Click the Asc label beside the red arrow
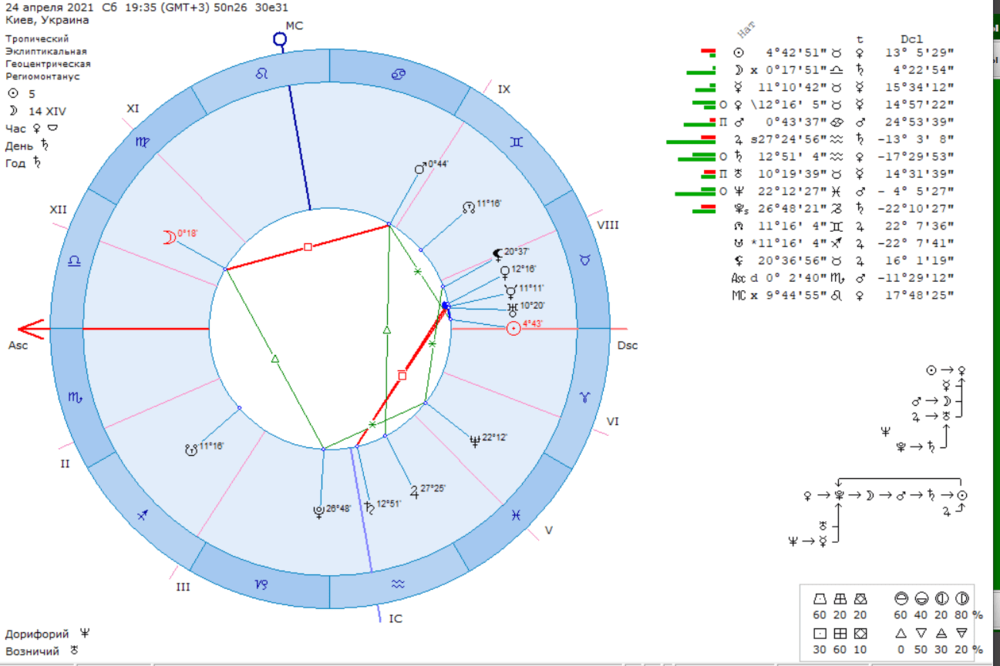The image size is (1000, 666). point(18,345)
